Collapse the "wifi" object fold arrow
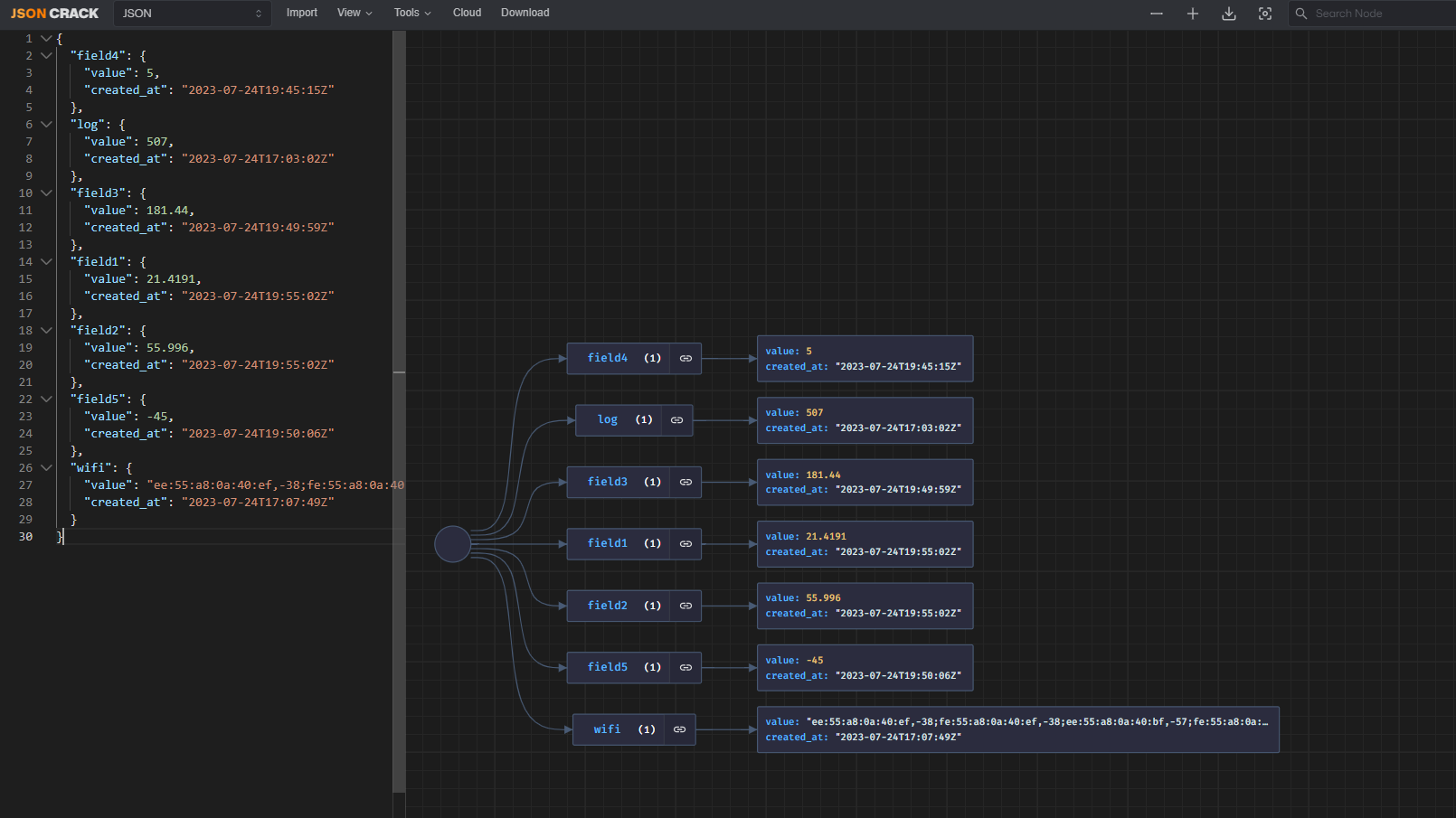This screenshot has height=818, width=1456. 46,468
